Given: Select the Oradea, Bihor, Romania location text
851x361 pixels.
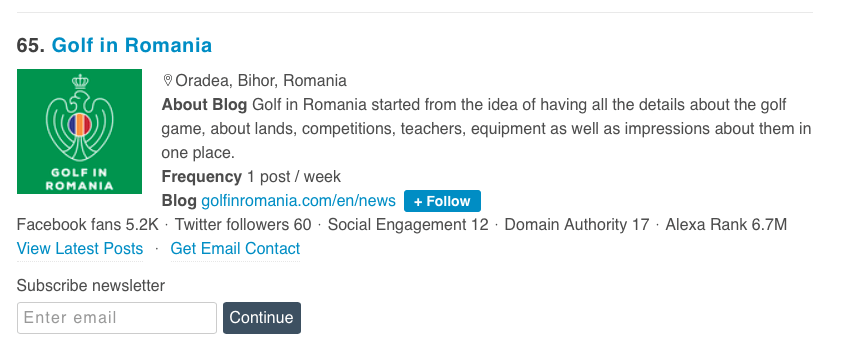Looking at the screenshot, I should click(x=261, y=81).
